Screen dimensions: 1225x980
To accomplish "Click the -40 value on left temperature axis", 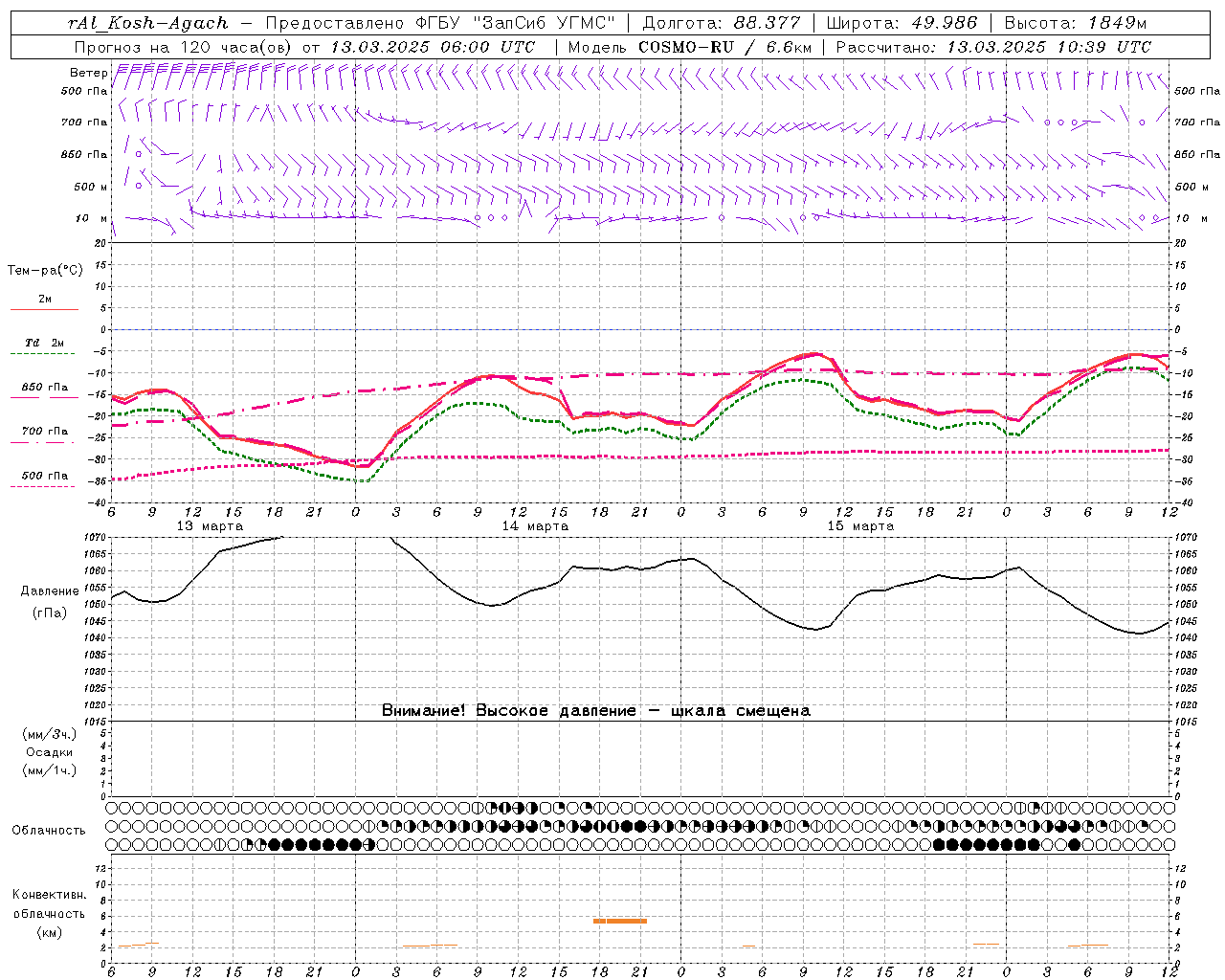I will click(x=99, y=502).
